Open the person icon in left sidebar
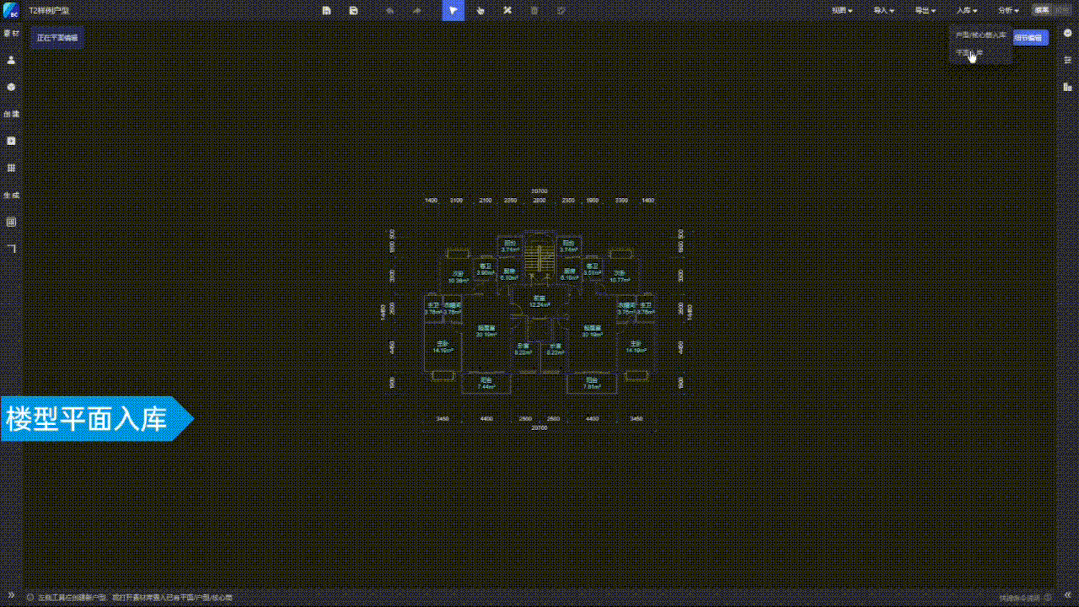This screenshot has width=1079, height=607. [x=11, y=60]
